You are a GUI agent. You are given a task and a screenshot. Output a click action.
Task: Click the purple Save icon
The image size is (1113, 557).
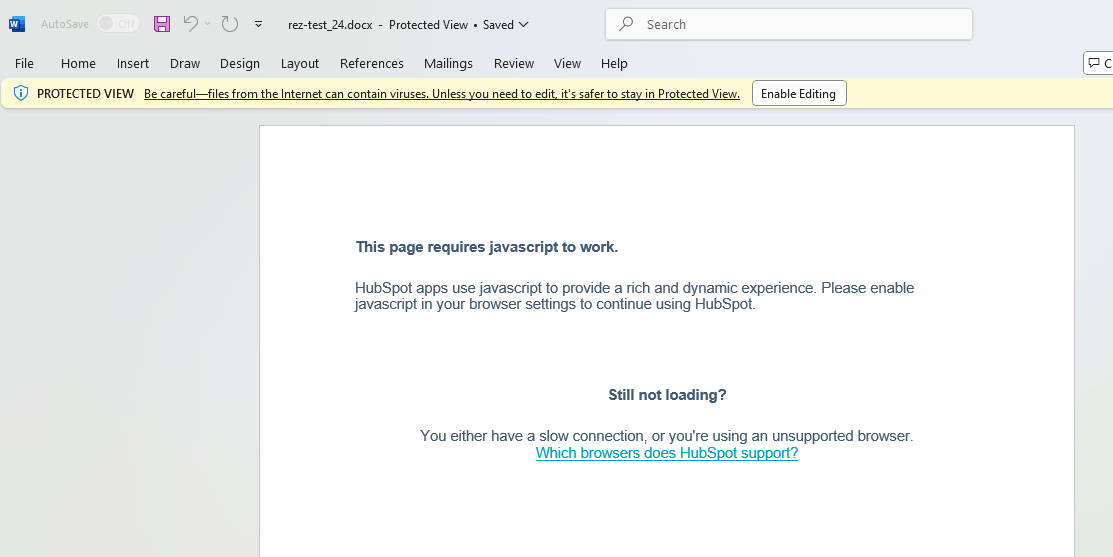coord(162,24)
